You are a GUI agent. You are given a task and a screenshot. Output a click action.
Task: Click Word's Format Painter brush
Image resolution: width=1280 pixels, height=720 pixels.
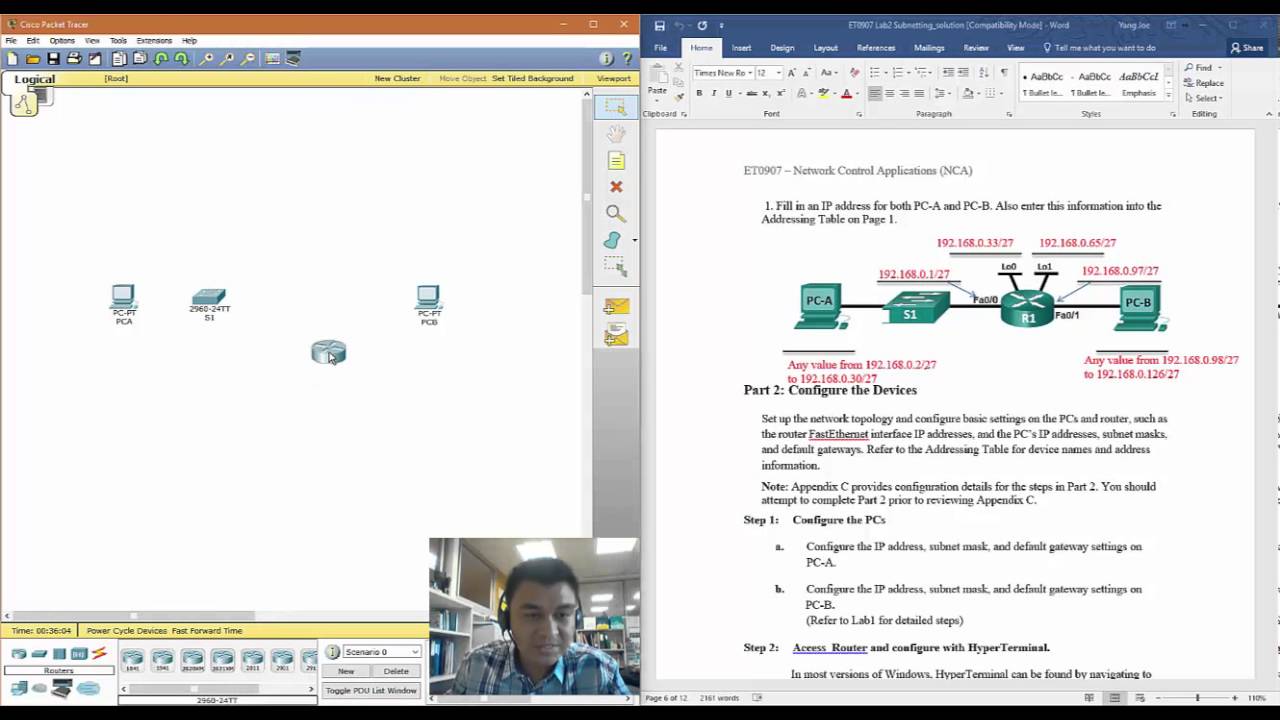pyautogui.click(x=679, y=96)
